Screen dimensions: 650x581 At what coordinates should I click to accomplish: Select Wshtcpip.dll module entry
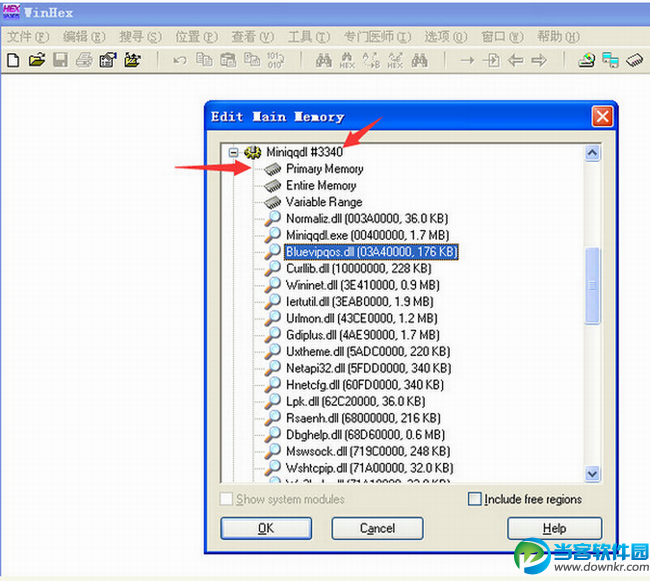(370, 467)
